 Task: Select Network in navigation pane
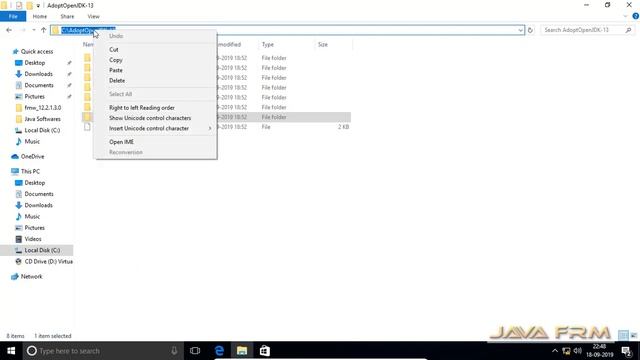[x=31, y=276]
